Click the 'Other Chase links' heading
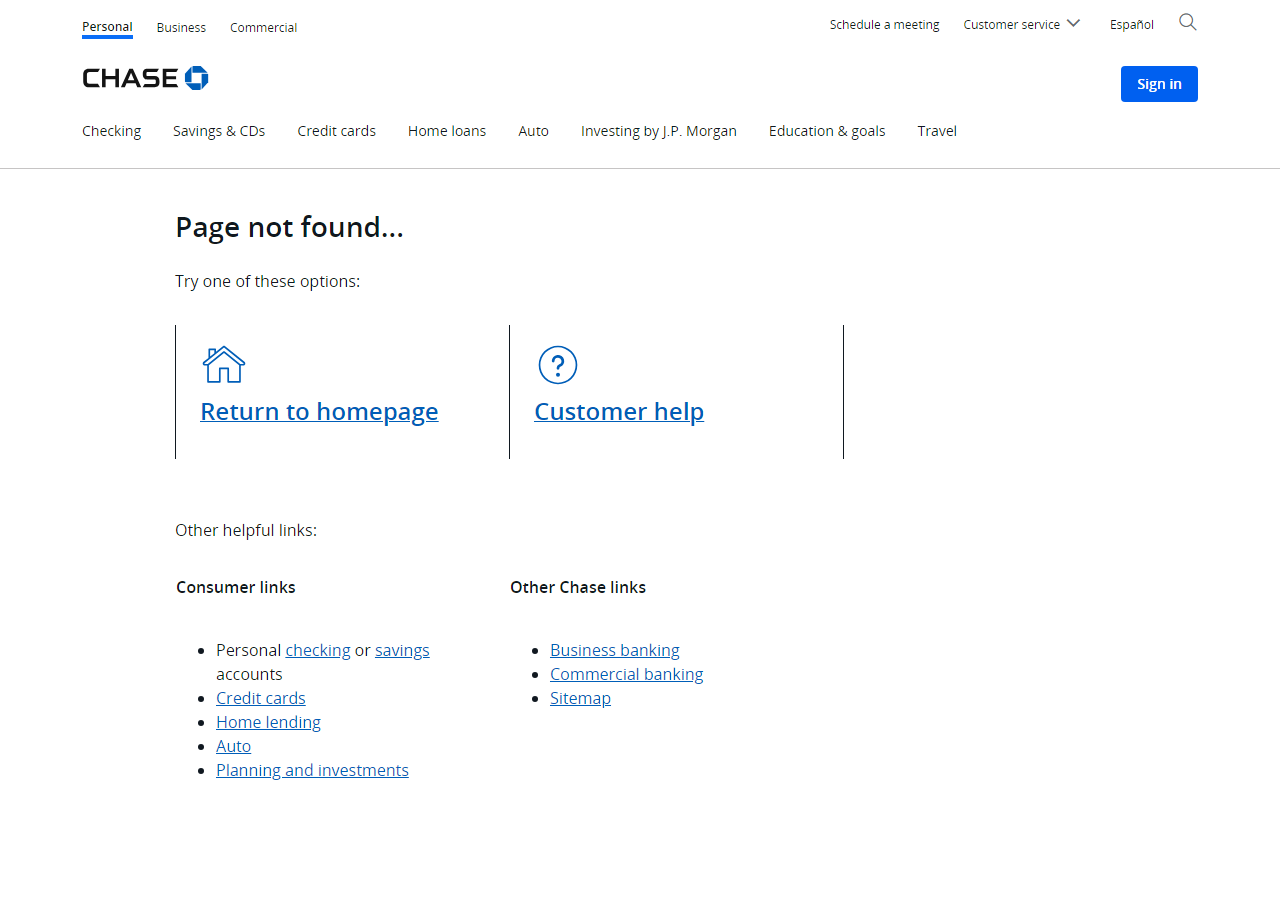 (578, 587)
